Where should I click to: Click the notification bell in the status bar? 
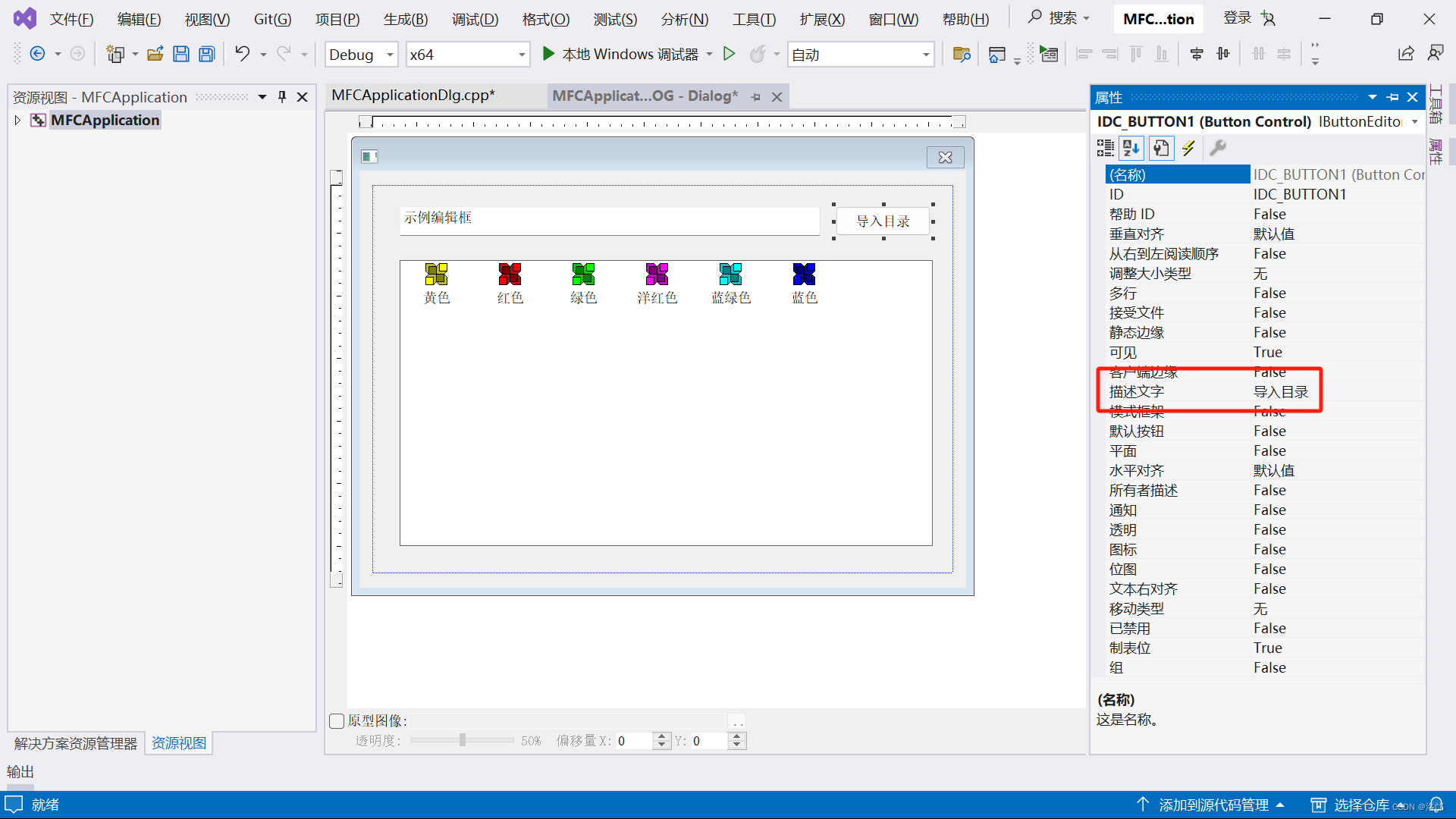click(x=1436, y=805)
